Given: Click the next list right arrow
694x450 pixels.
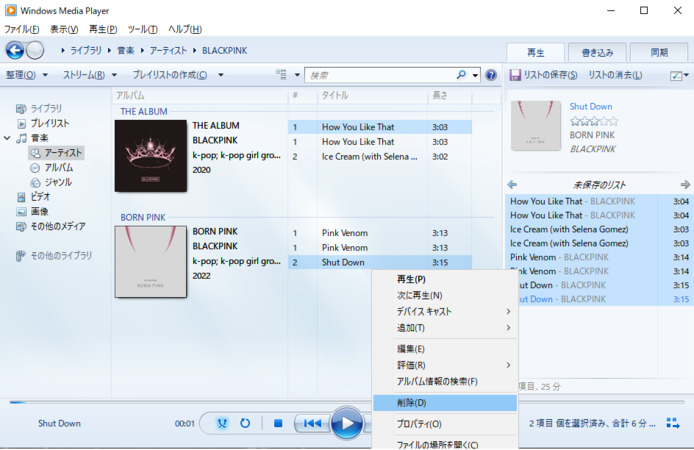Looking at the screenshot, I should point(685,184).
